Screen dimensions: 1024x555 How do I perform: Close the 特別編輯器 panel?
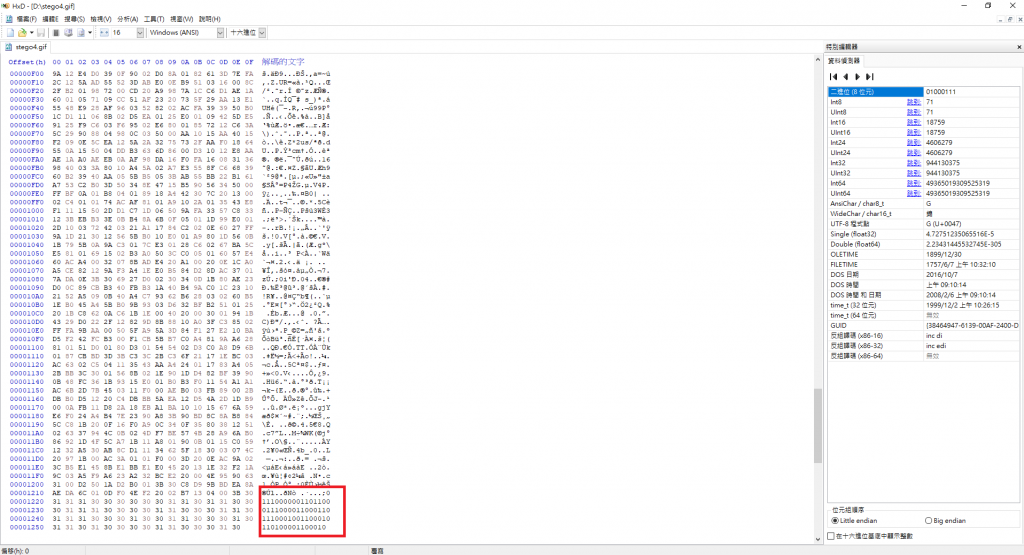coord(1019,47)
